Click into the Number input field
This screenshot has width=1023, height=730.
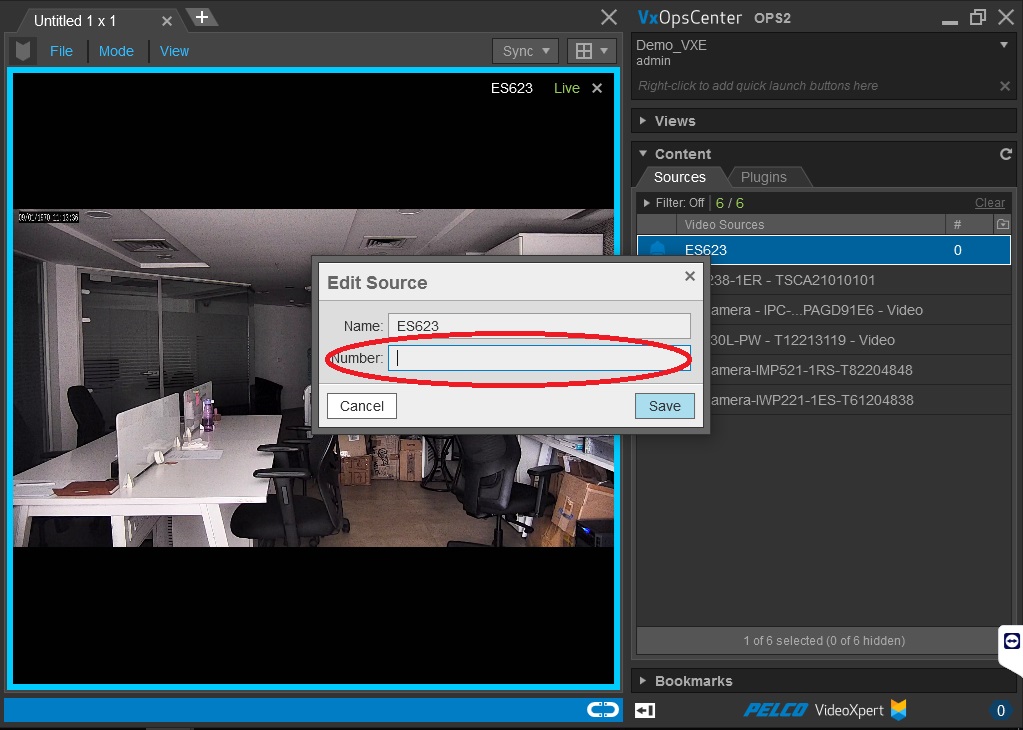click(x=538, y=358)
